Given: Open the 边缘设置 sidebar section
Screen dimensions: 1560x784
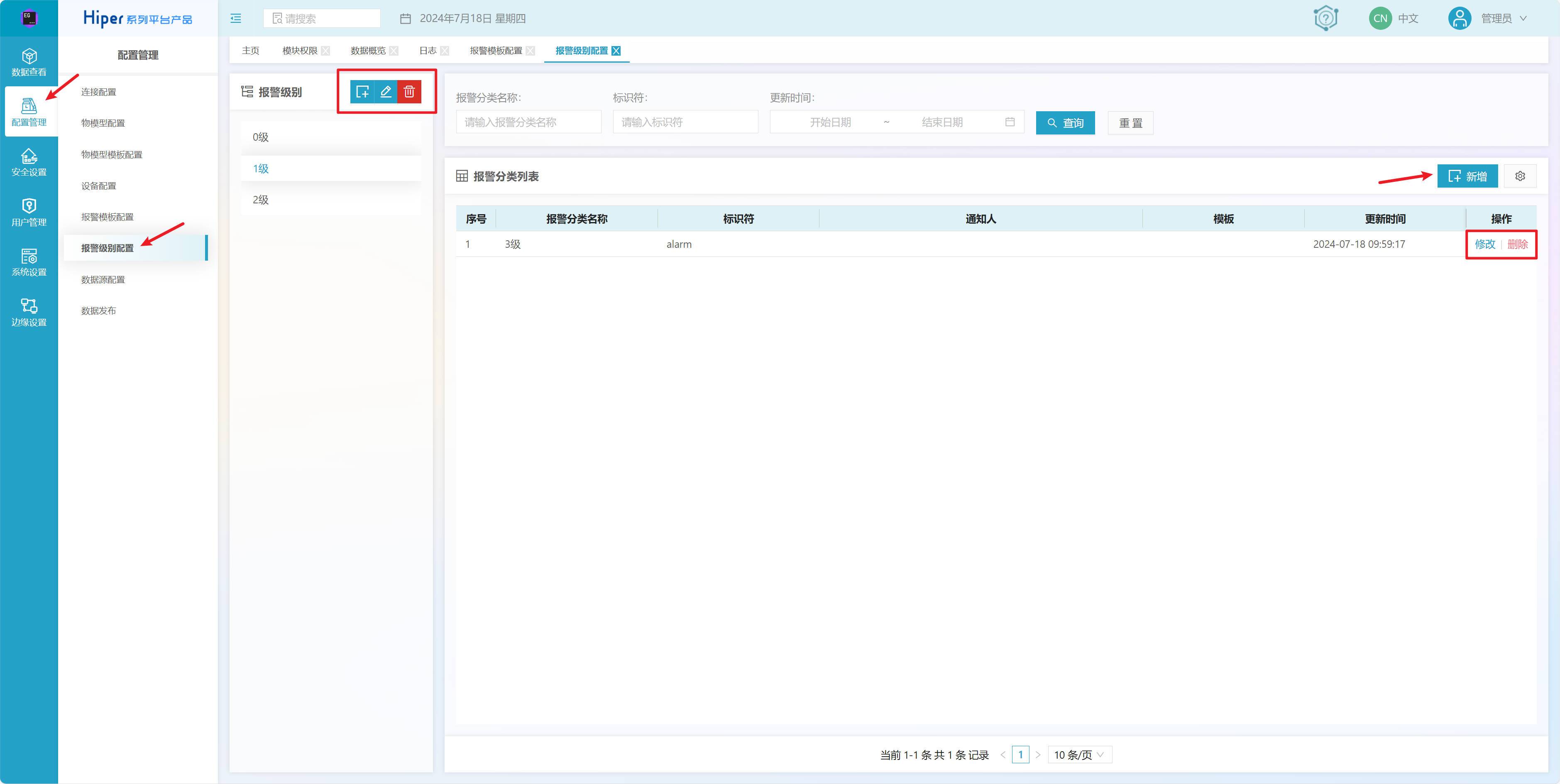Looking at the screenshot, I should coord(29,313).
